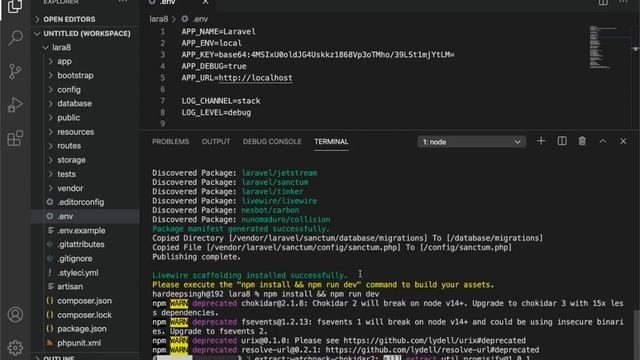Kill terminal using the trash icon
The height and width of the screenshot is (360, 640).
click(x=582, y=141)
